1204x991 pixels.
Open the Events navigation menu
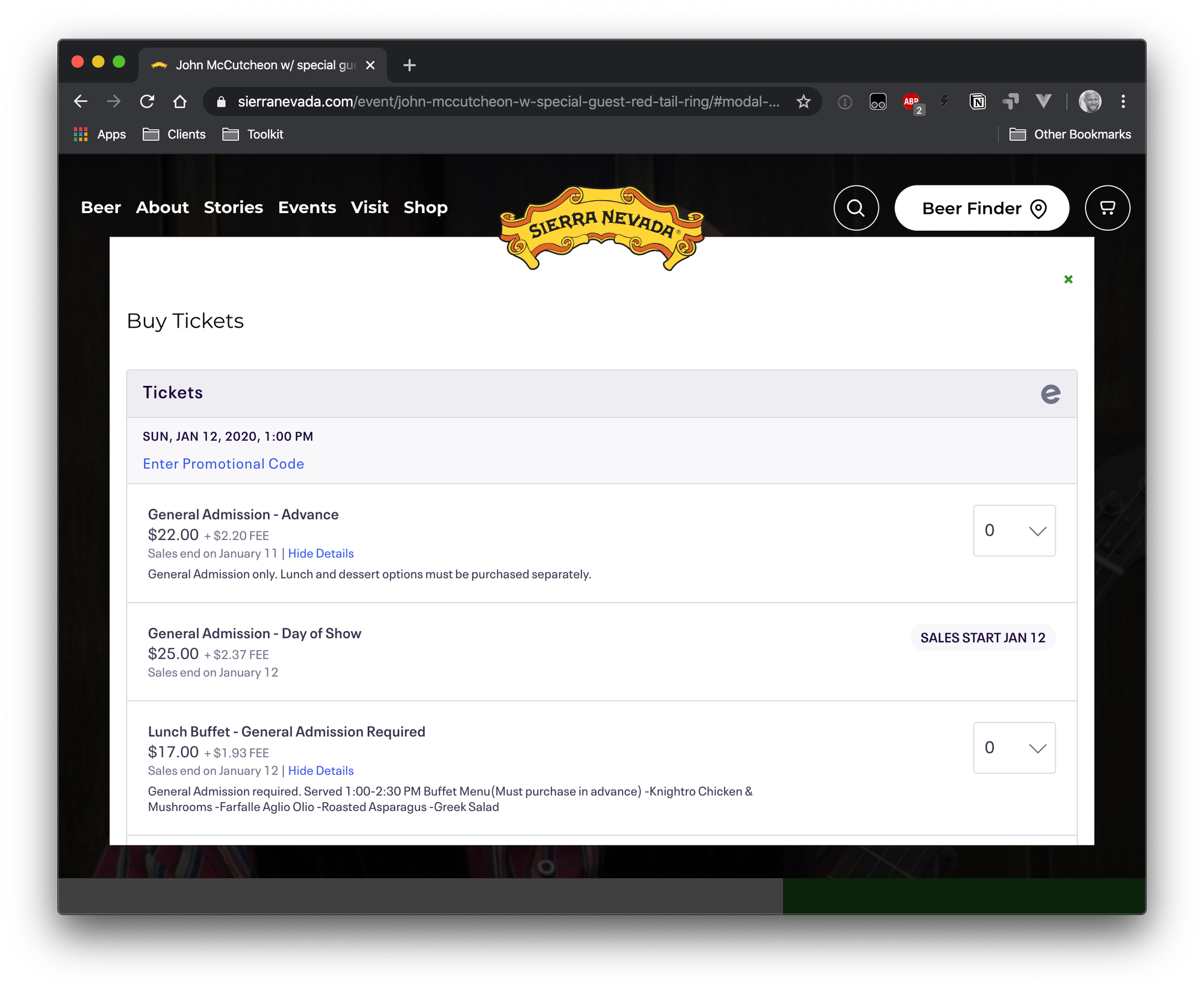point(307,207)
